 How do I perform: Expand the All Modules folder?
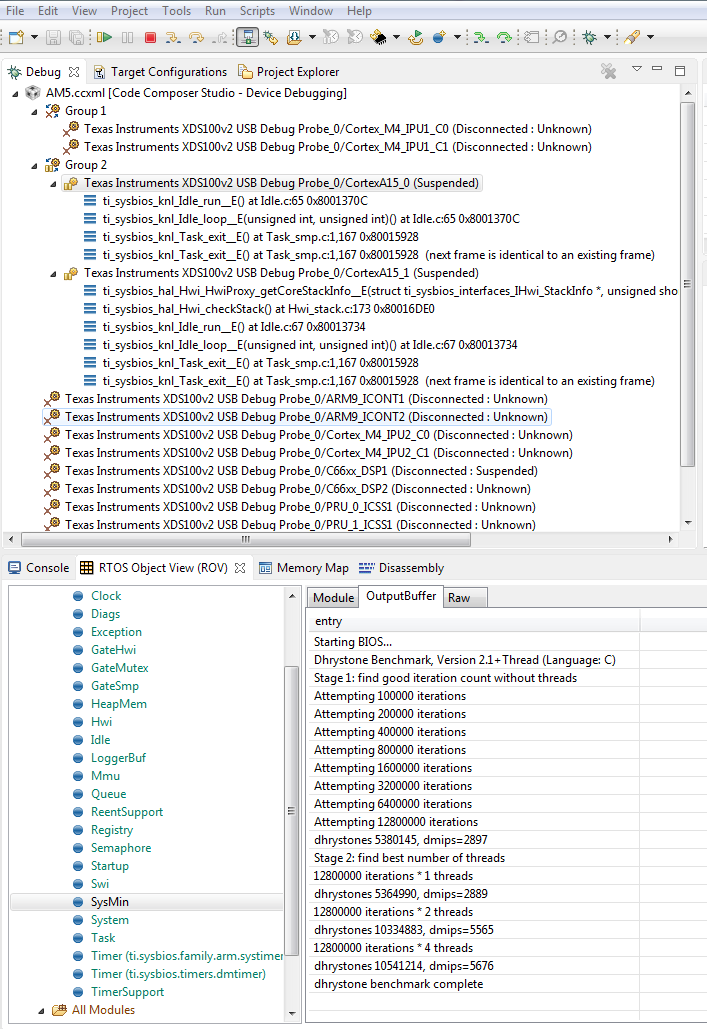point(40,1010)
